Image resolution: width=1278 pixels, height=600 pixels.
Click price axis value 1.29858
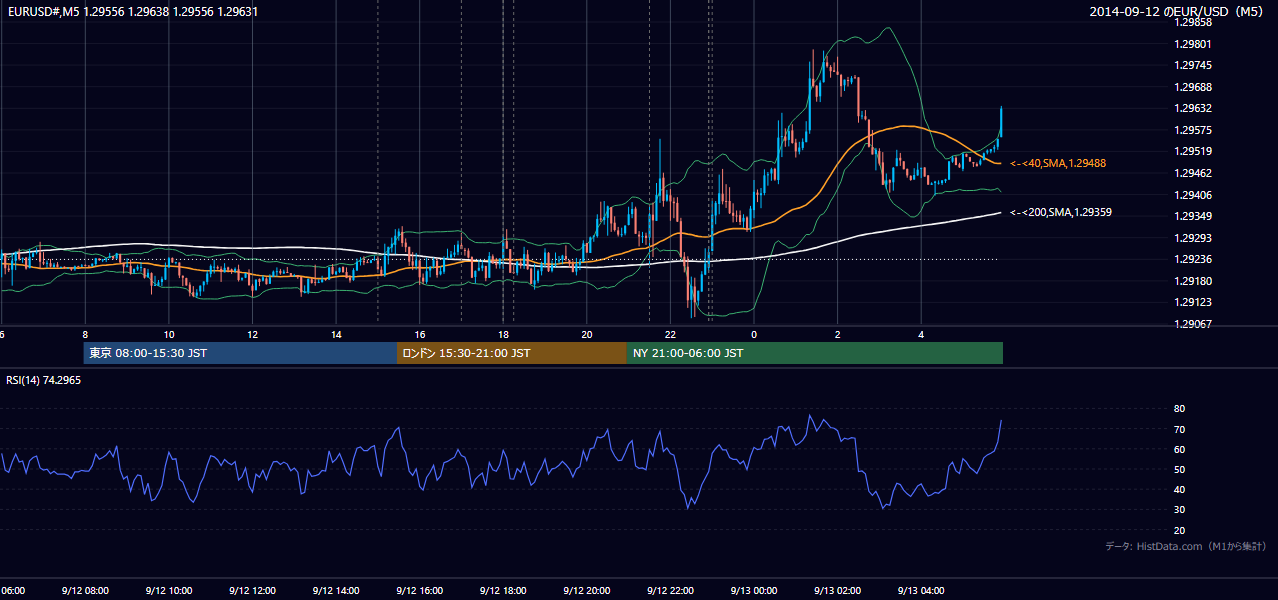(x=1192, y=22)
